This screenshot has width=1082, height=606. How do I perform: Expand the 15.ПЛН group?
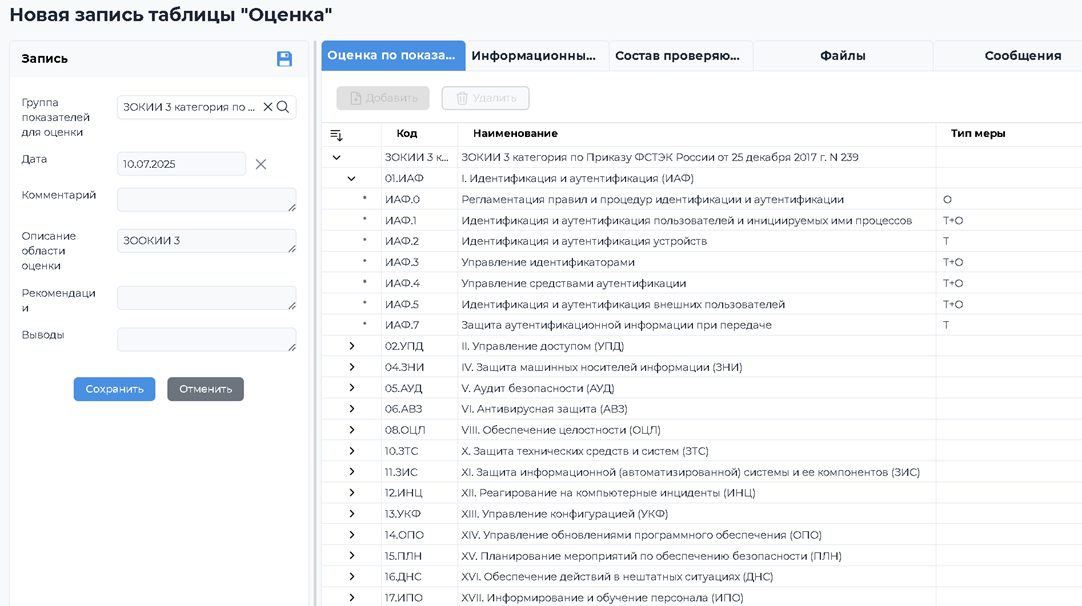[351, 556]
